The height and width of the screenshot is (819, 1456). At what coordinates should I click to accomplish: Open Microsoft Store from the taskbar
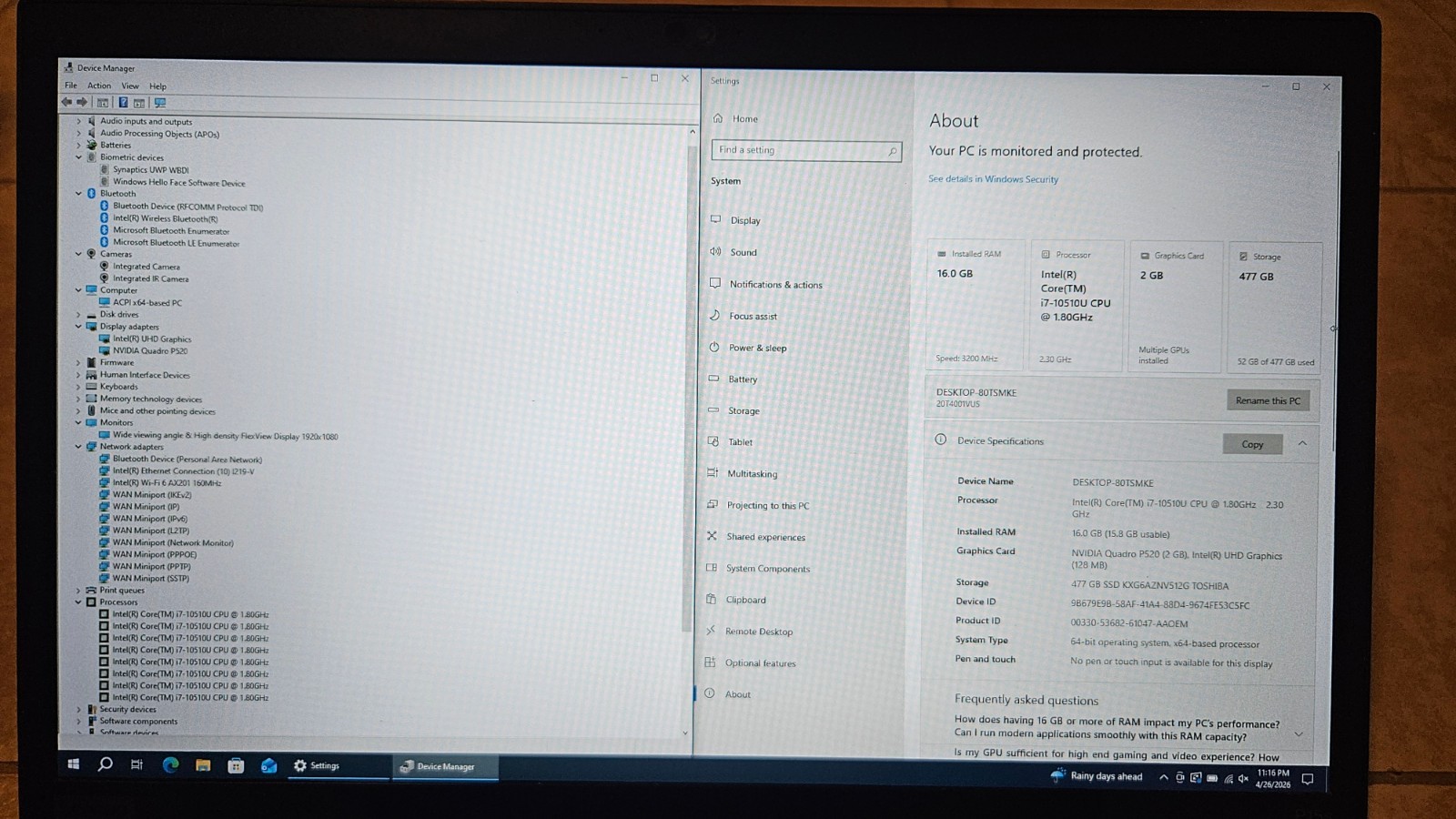[236, 765]
